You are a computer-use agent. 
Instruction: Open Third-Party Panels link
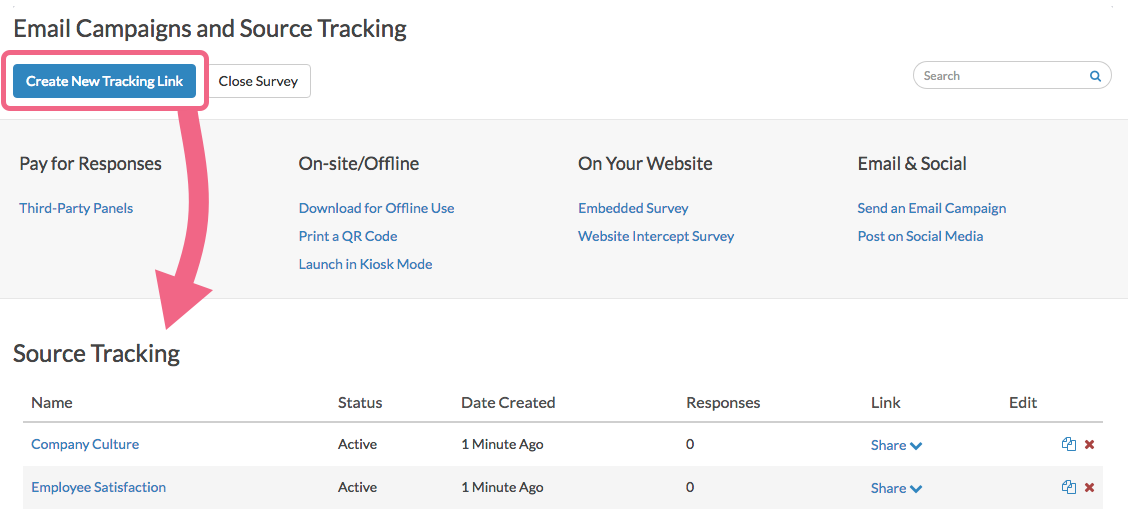pyautogui.click(x=76, y=208)
